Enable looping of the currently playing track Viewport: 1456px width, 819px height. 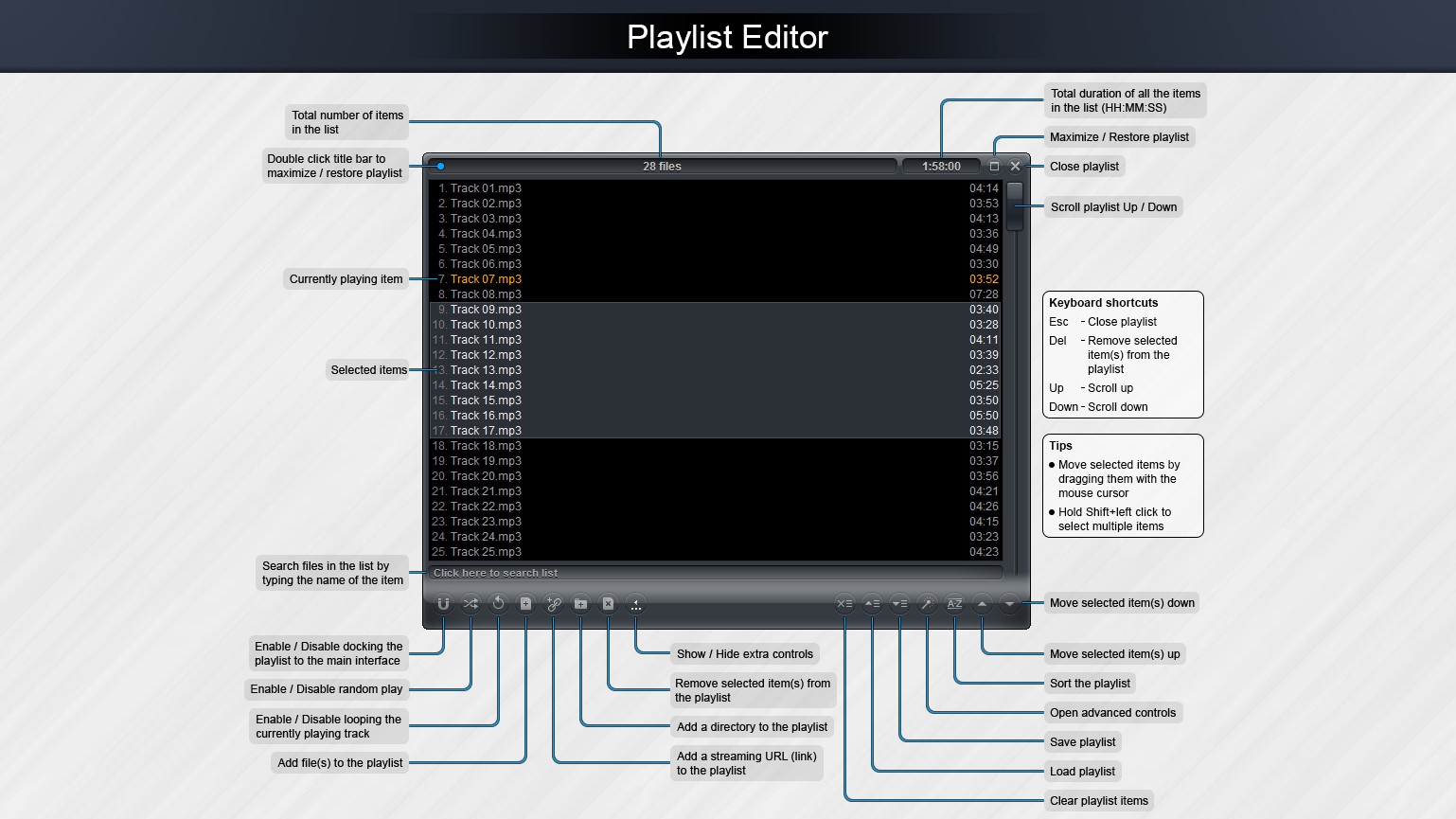click(498, 603)
